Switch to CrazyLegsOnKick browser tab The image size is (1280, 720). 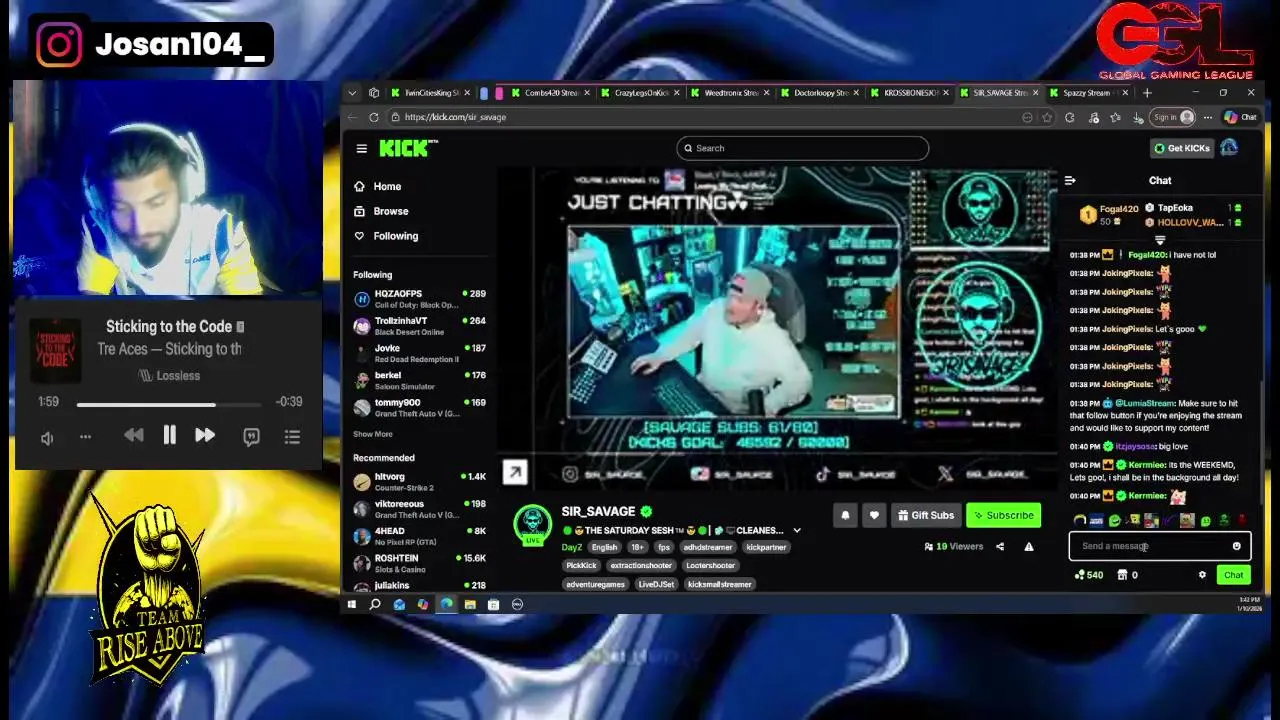[640, 93]
